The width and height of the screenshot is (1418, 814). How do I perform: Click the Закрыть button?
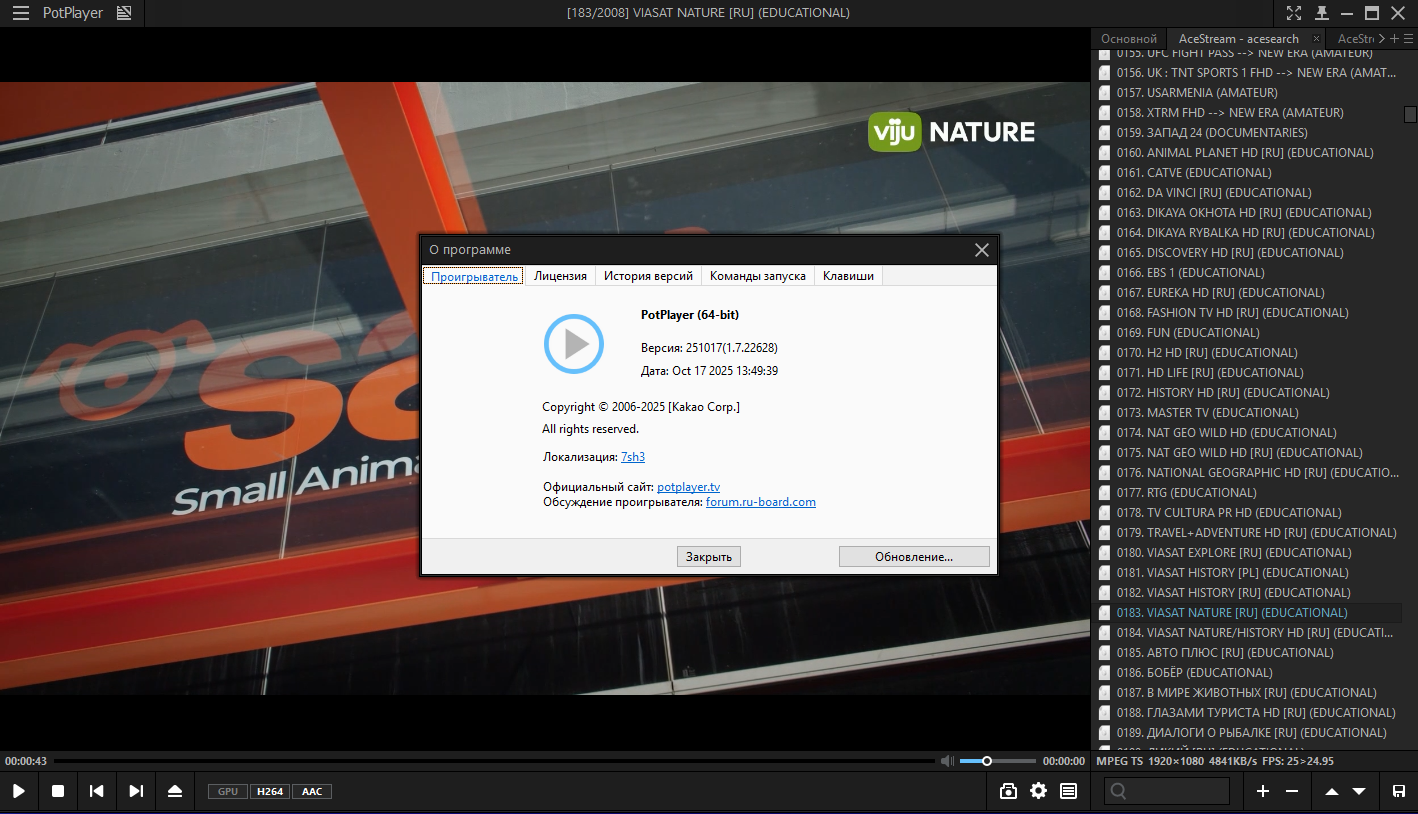[709, 557]
